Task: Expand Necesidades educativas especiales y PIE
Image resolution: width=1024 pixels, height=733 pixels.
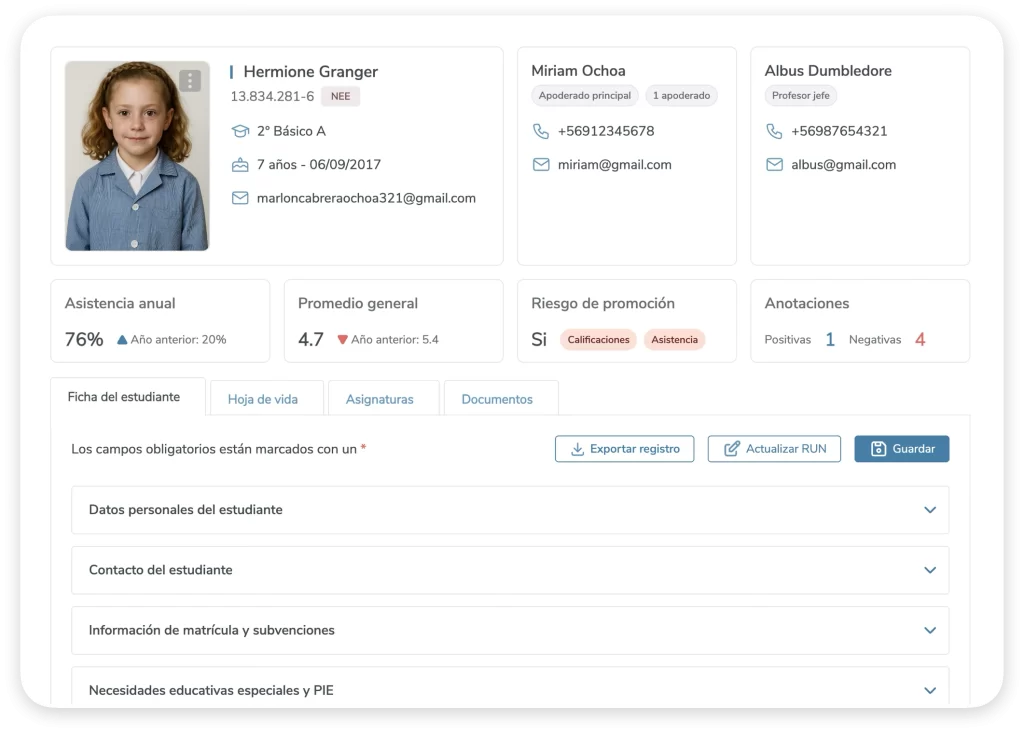Action: click(929, 690)
